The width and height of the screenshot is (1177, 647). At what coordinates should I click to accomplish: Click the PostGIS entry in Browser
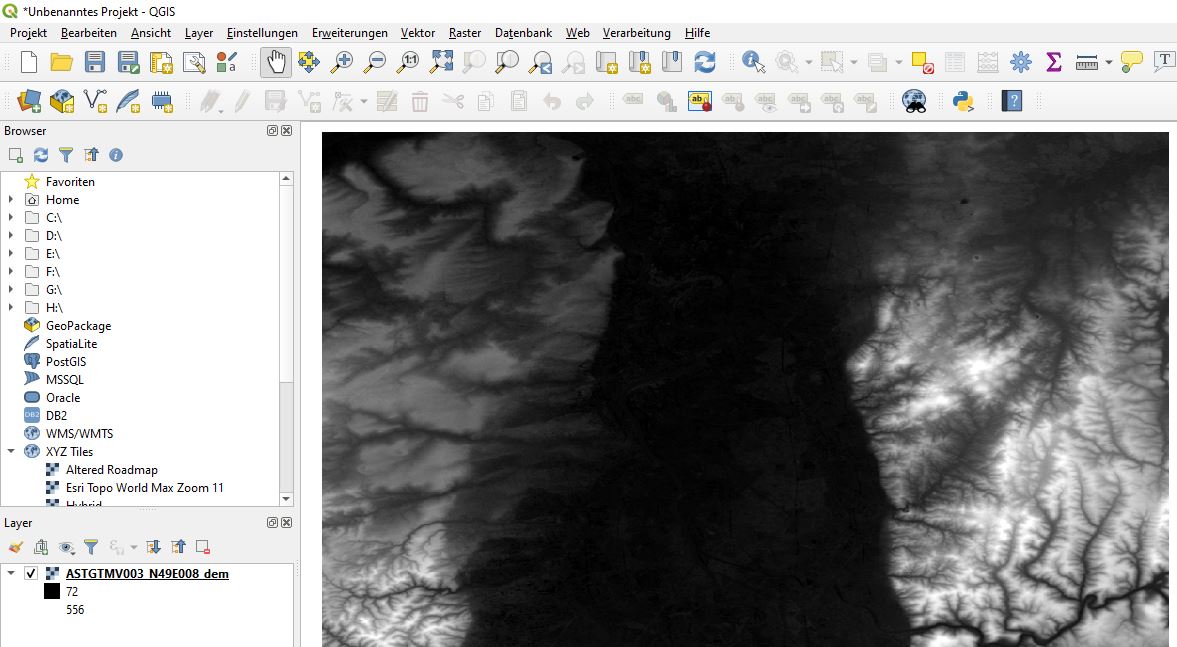click(66, 362)
